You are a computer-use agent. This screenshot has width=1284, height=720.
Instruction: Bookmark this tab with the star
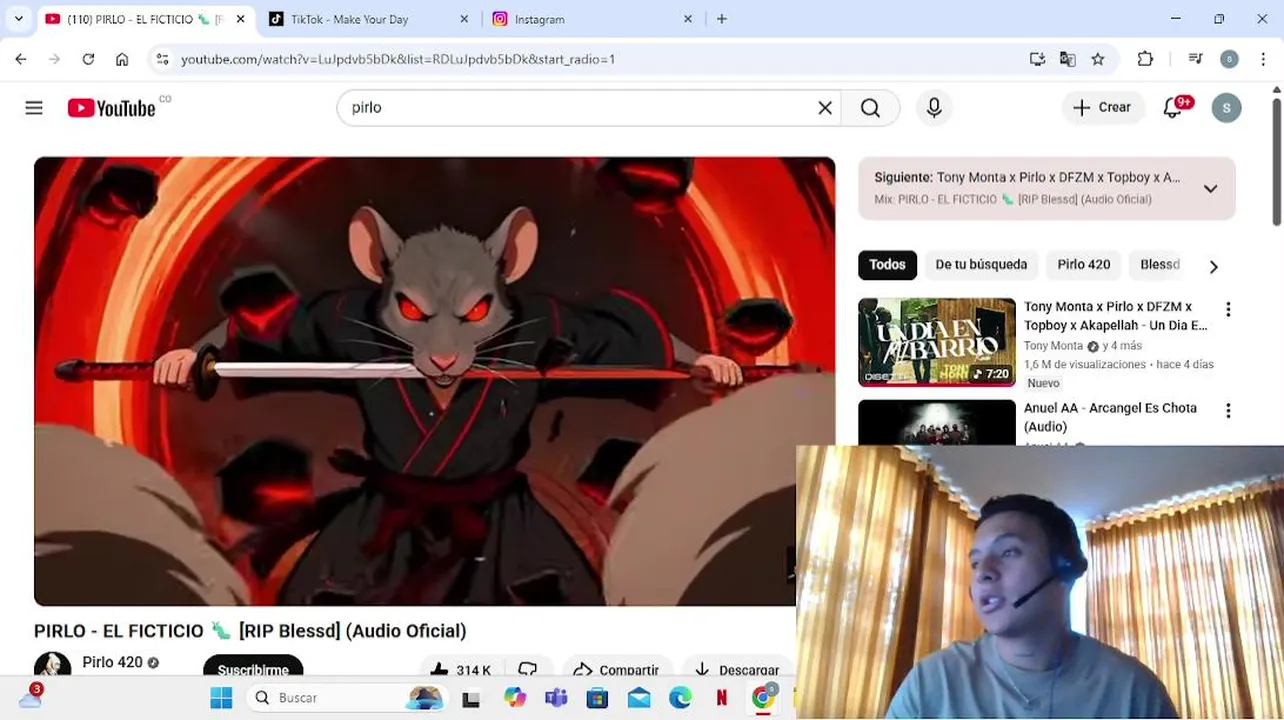[x=1098, y=59]
